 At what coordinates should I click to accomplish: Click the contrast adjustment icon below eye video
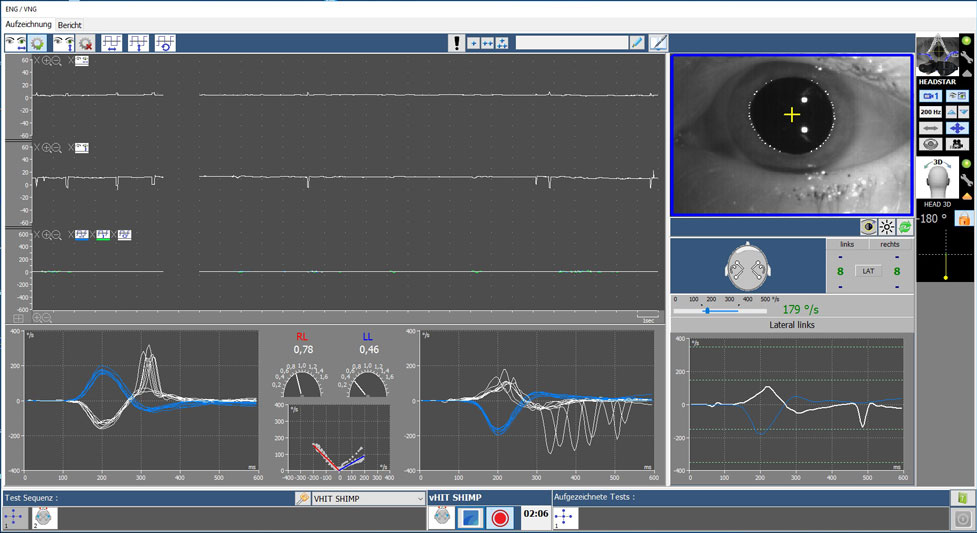(x=868, y=228)
